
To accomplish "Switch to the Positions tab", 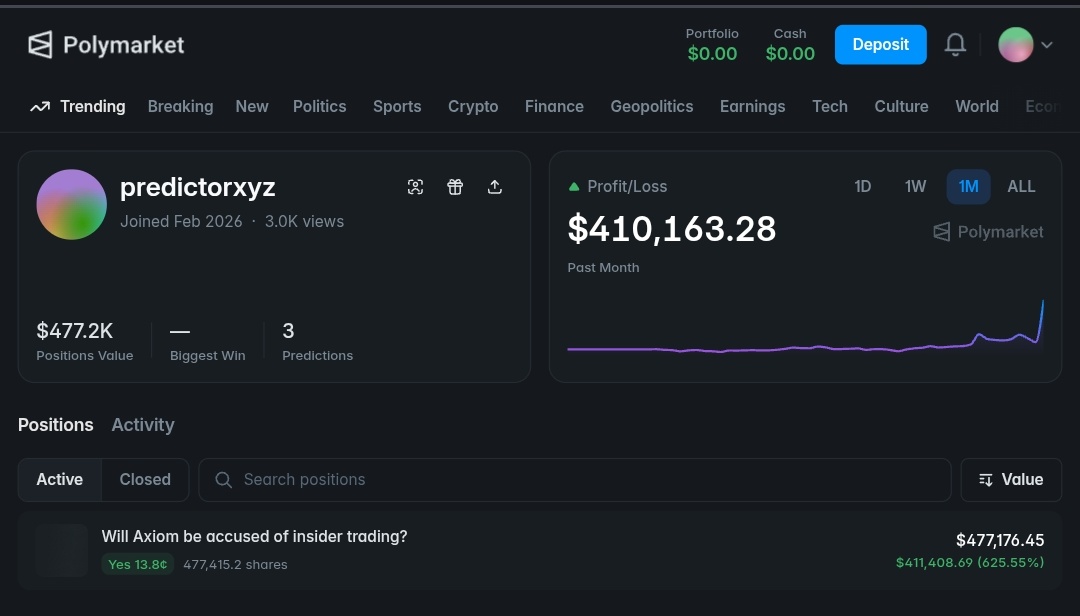I will coord(56,424).
